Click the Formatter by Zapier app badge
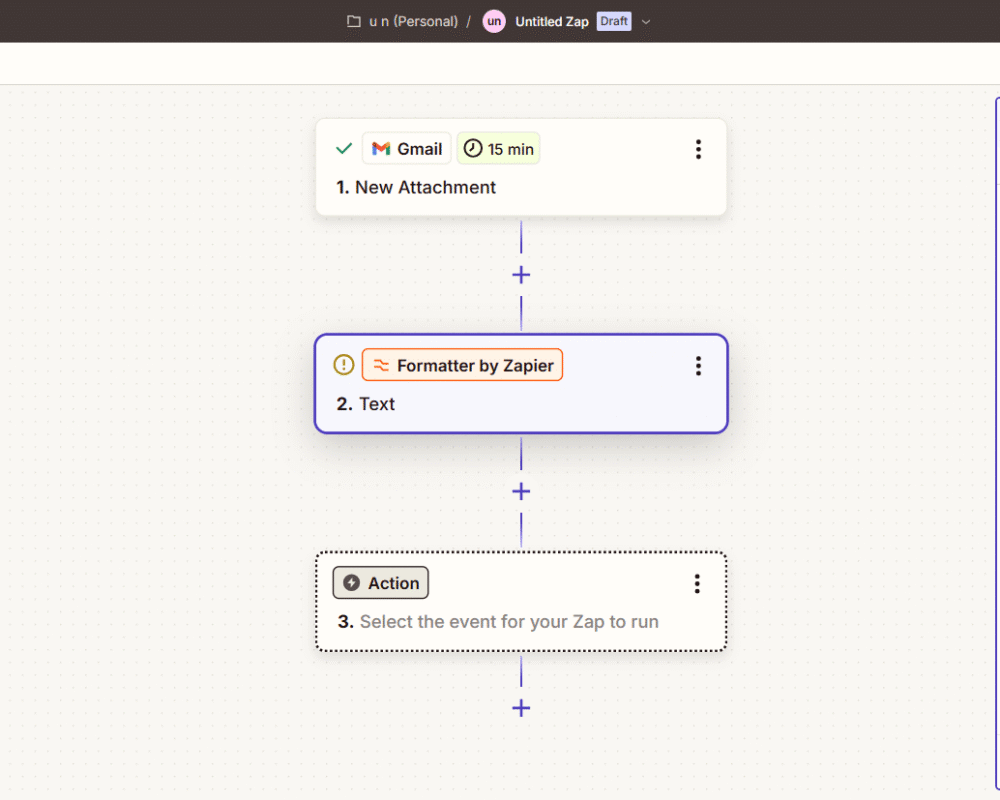1000x800 pixels. 462,365
